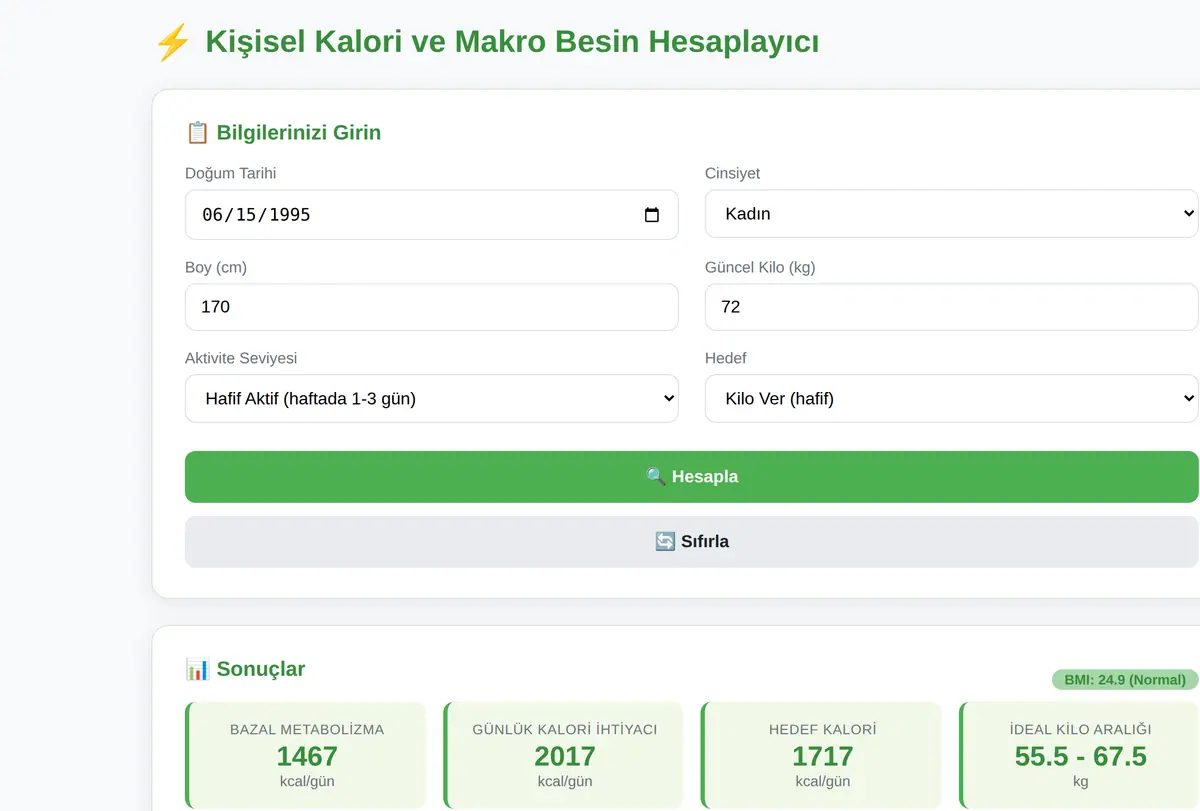The width and height of the screenshot is (1200, 811).
Task: Select the Hedef Kalori 1717 value
Action: click(x=823, y=756)
